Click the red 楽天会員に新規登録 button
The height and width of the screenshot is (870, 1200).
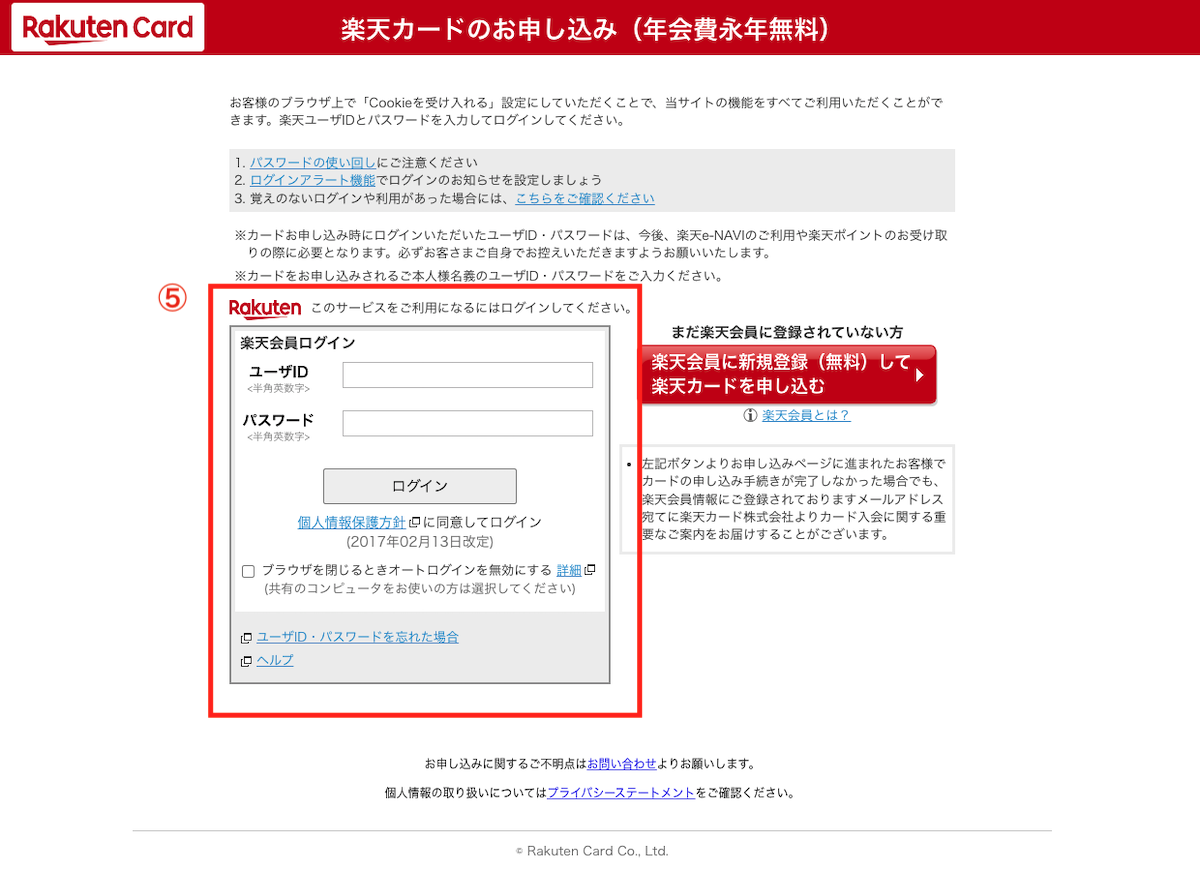point(788,374)
